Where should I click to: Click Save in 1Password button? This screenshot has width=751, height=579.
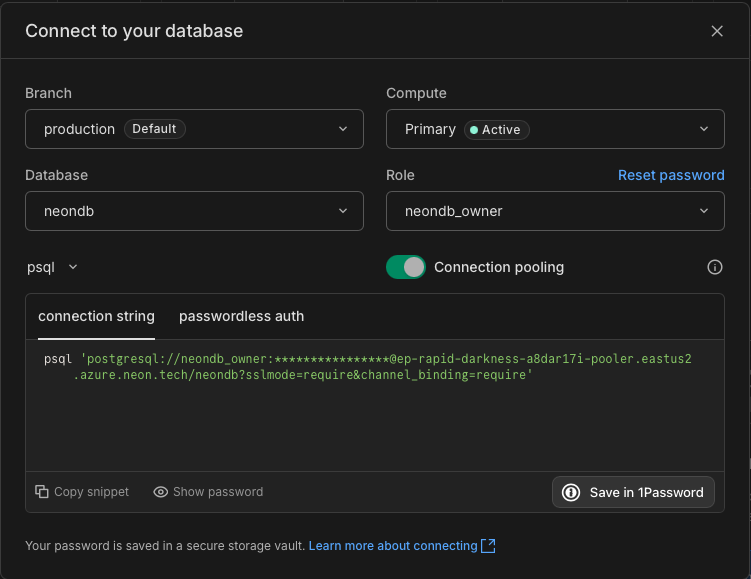633,492
